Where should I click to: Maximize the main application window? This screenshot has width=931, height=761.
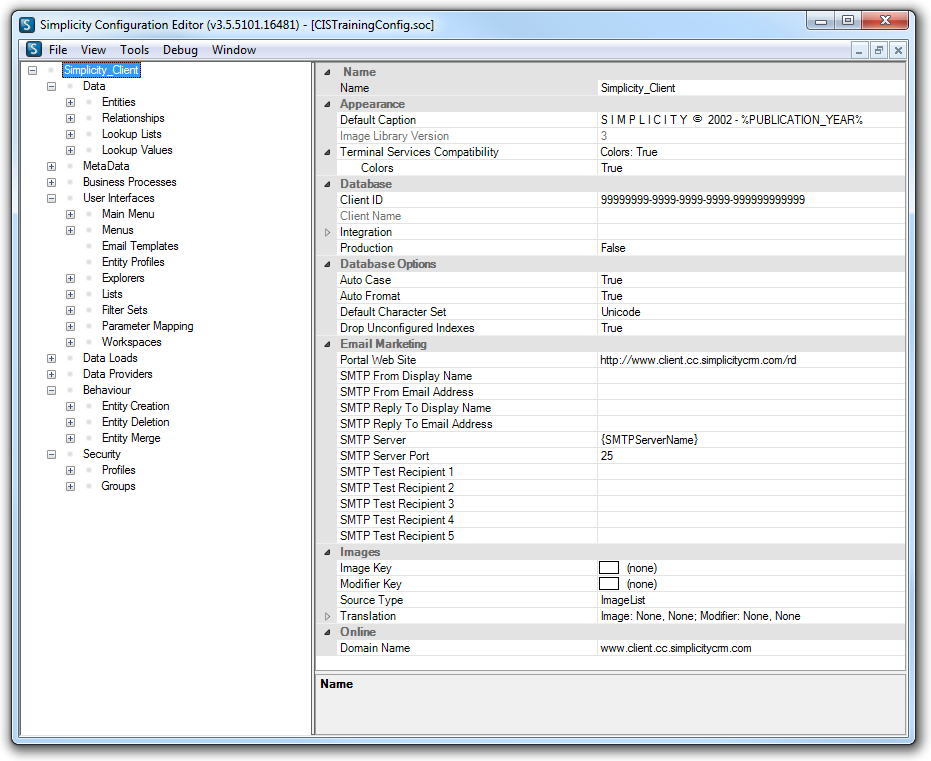point(848,21)
